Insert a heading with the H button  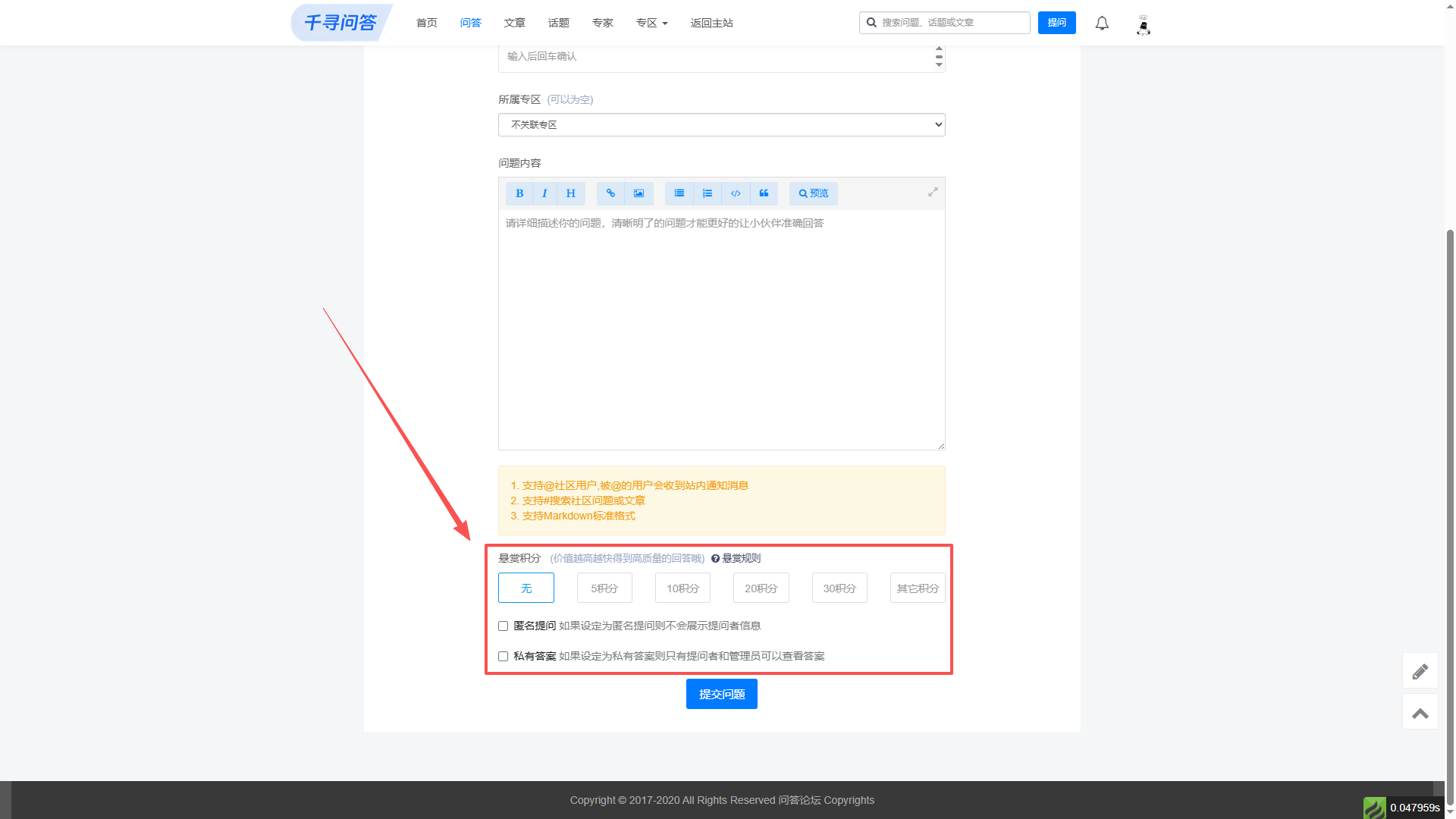[x=571, y=193]
